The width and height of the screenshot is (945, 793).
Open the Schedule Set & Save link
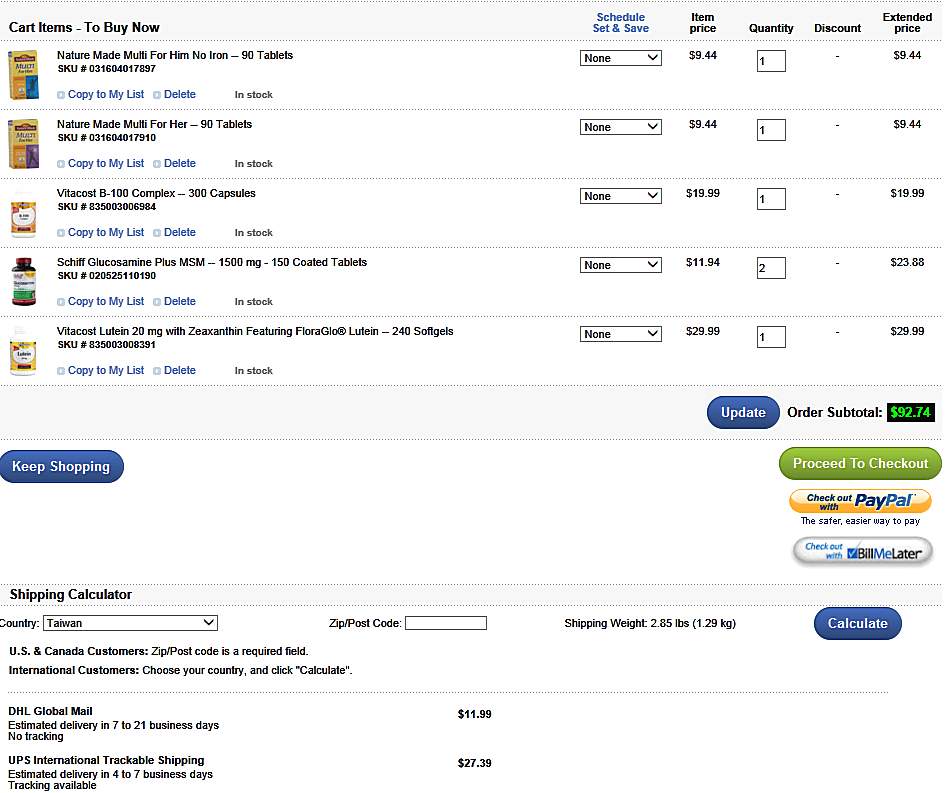point(621,23)
